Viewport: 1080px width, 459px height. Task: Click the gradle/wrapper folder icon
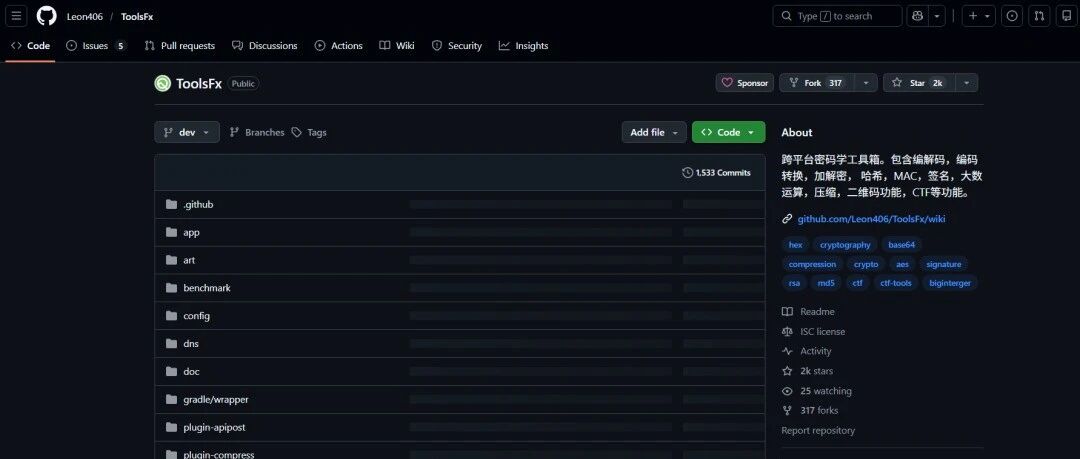click(172, 399)
